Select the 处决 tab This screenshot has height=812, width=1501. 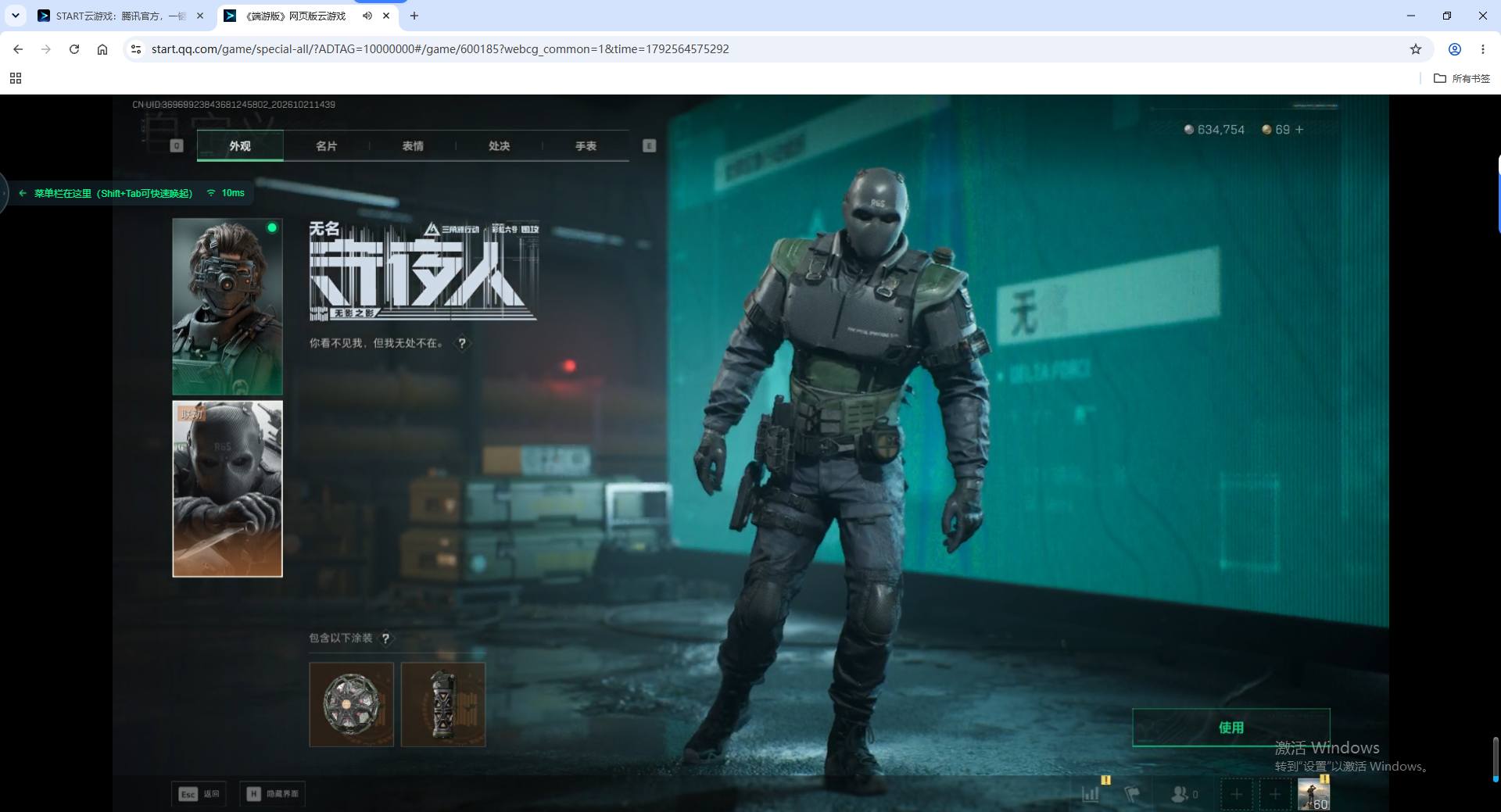[x=499, y=146]
